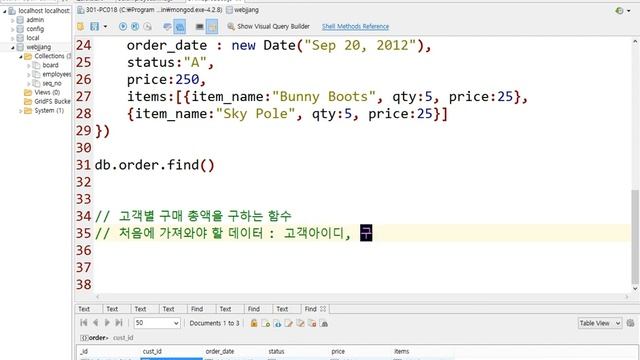Select the webjang database in the tree
Screen dimensions: 640x360
38,47
